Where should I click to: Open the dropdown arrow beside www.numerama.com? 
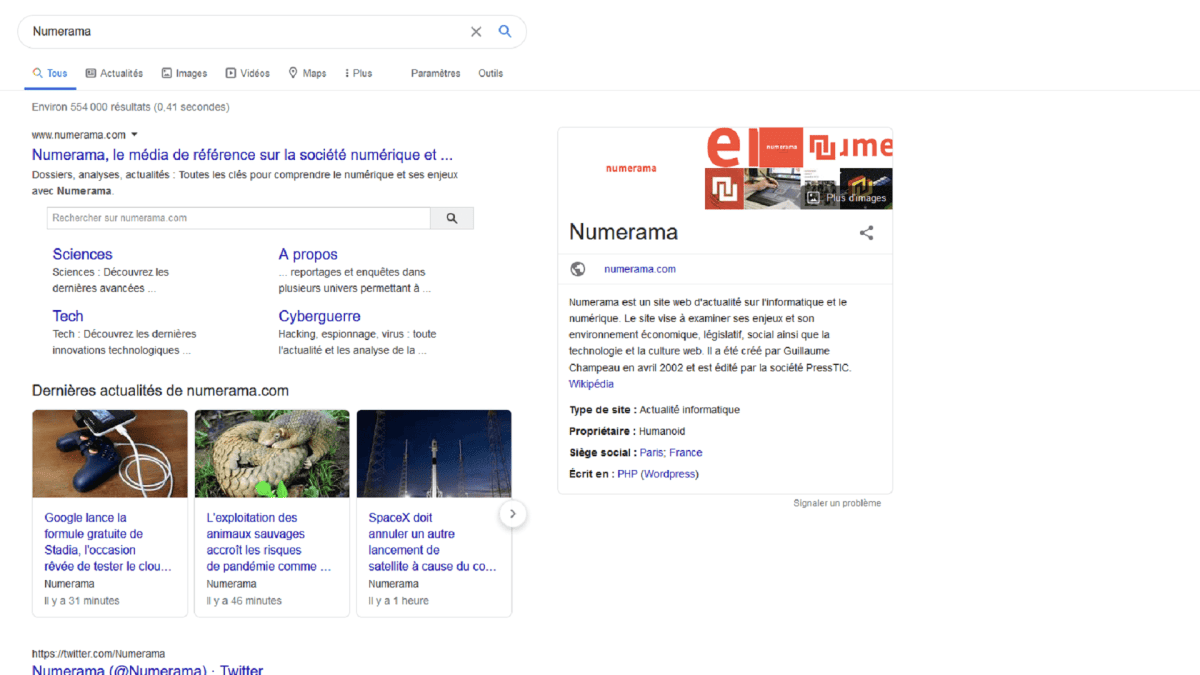point(135,135)
